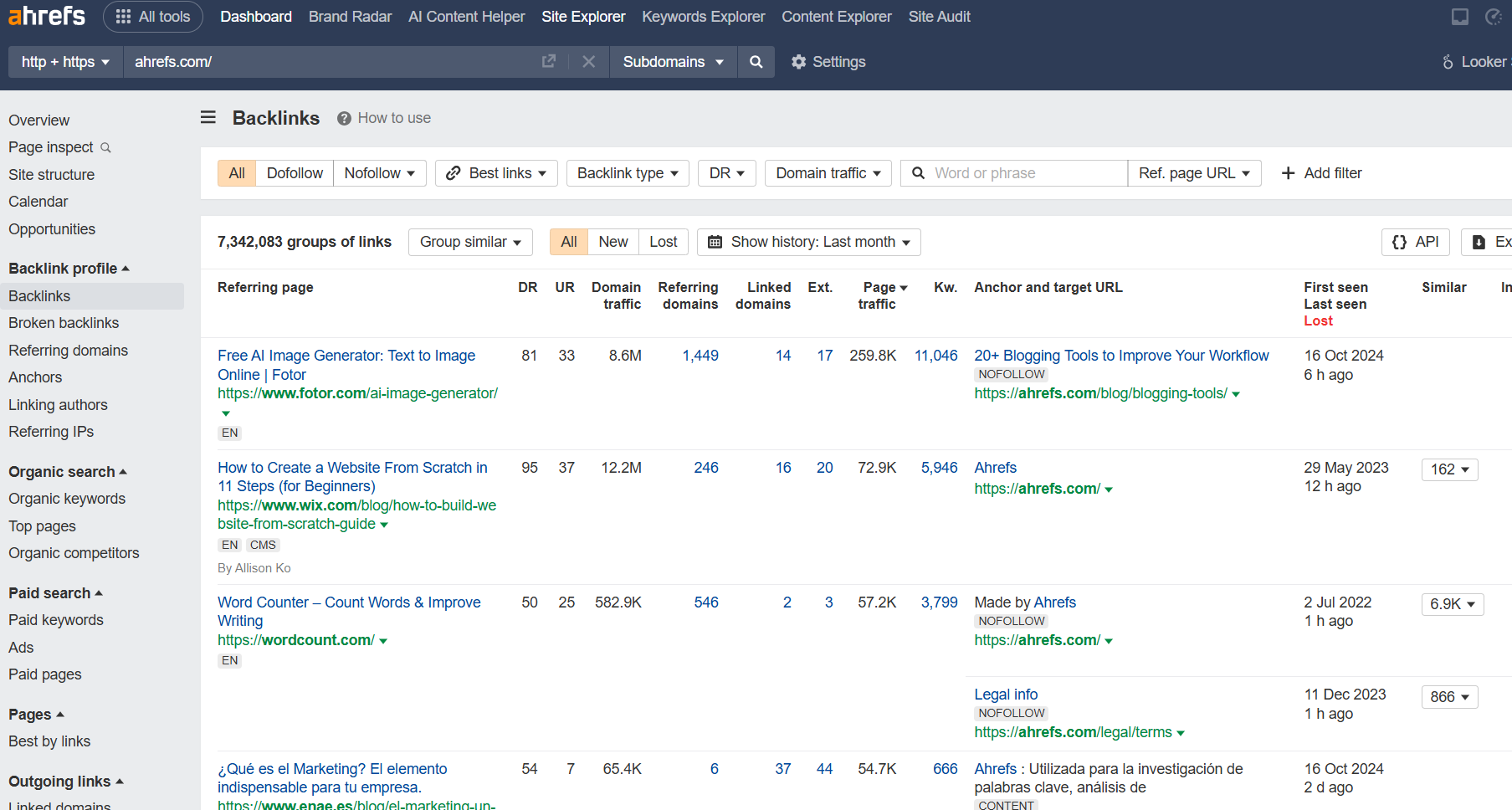Open Organic keywords report

67,499
